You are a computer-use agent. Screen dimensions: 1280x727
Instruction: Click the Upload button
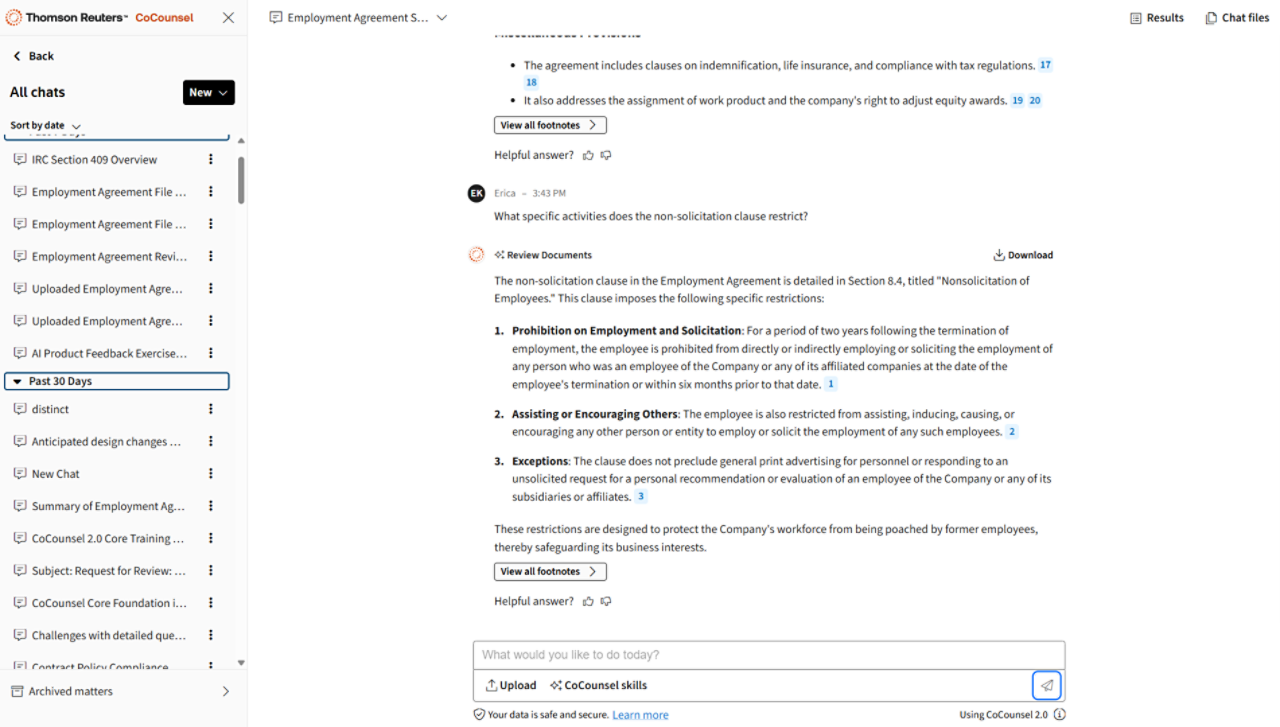(x=511, y=685)
